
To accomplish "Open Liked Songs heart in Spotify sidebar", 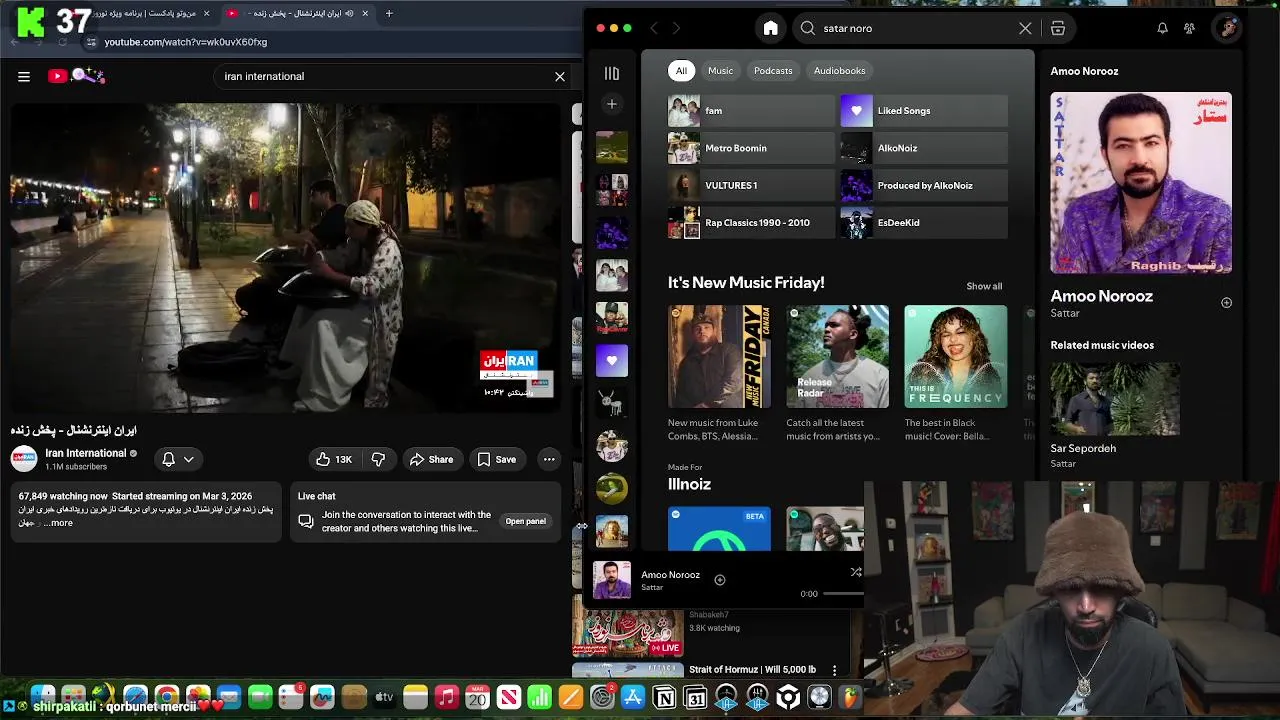I will (x=612, y=361).
